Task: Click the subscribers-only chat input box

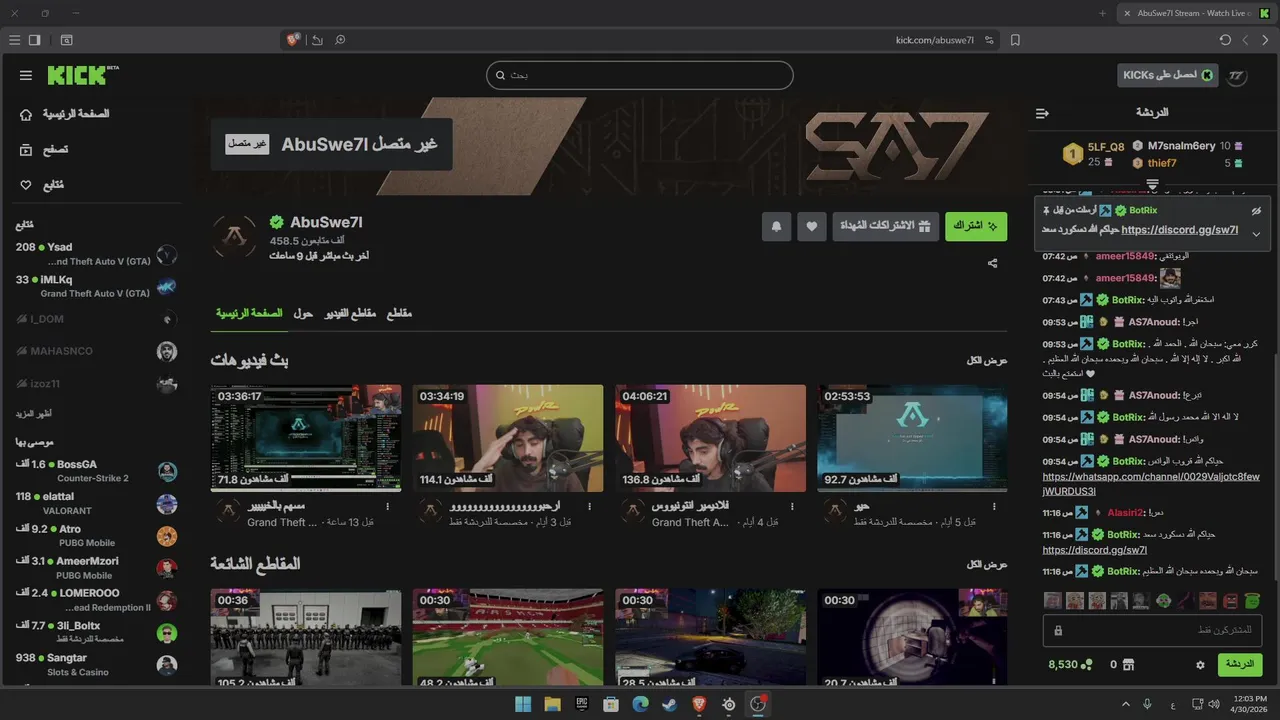Action: pos(1152,630)
